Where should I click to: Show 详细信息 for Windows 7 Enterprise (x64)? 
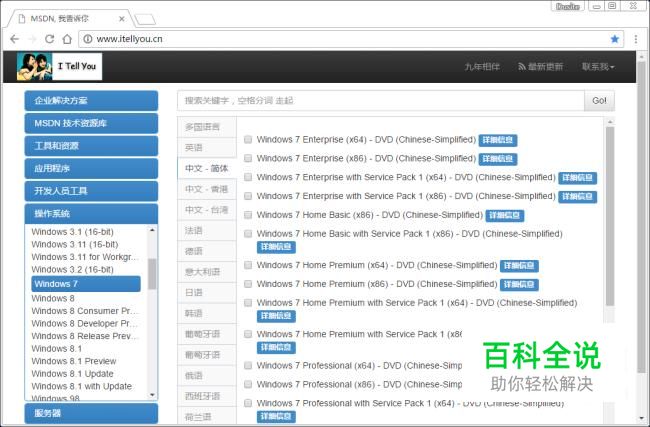point(498,140)
